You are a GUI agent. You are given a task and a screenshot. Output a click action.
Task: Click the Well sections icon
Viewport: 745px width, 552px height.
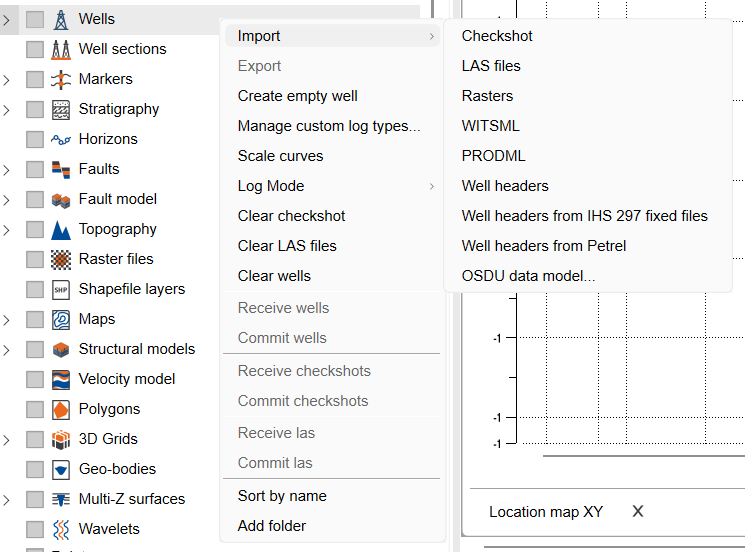pyautogui.click(x=61, y=49)
